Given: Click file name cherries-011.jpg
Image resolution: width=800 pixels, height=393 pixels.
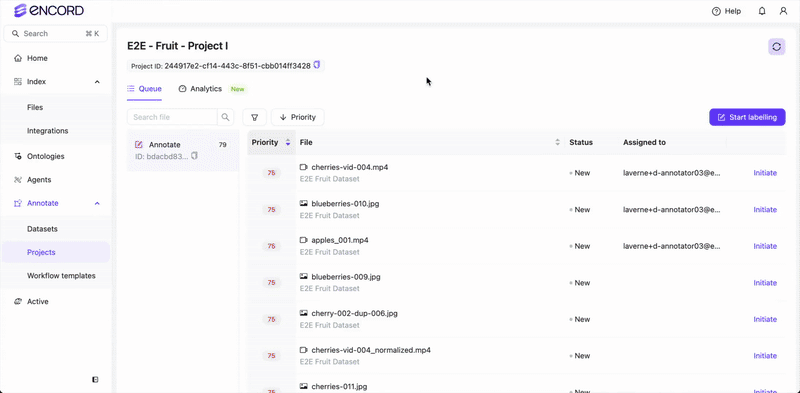Looking at the screenshot, I should [339, 386].
